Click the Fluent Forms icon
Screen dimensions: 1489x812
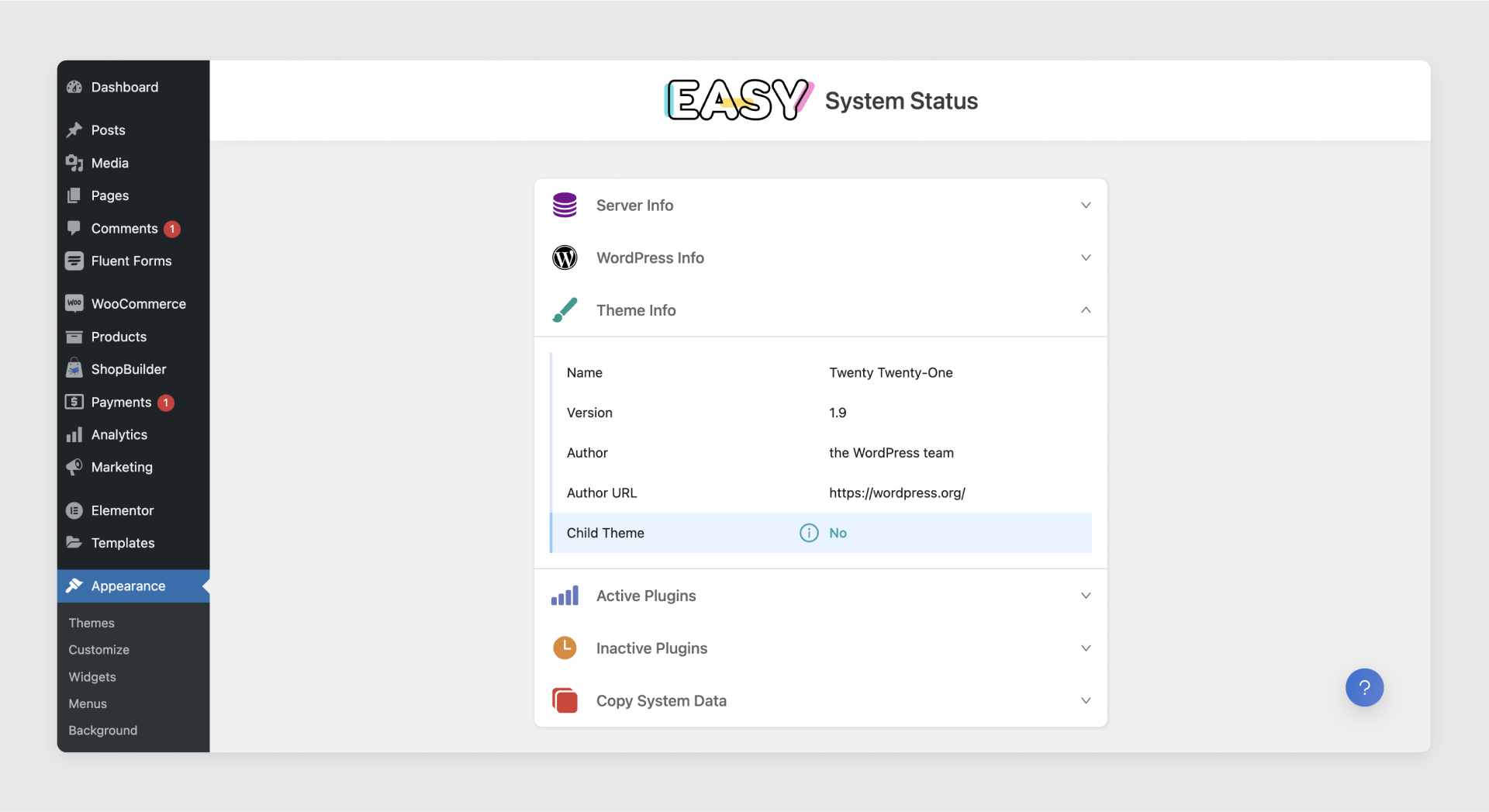click(74, 261)
